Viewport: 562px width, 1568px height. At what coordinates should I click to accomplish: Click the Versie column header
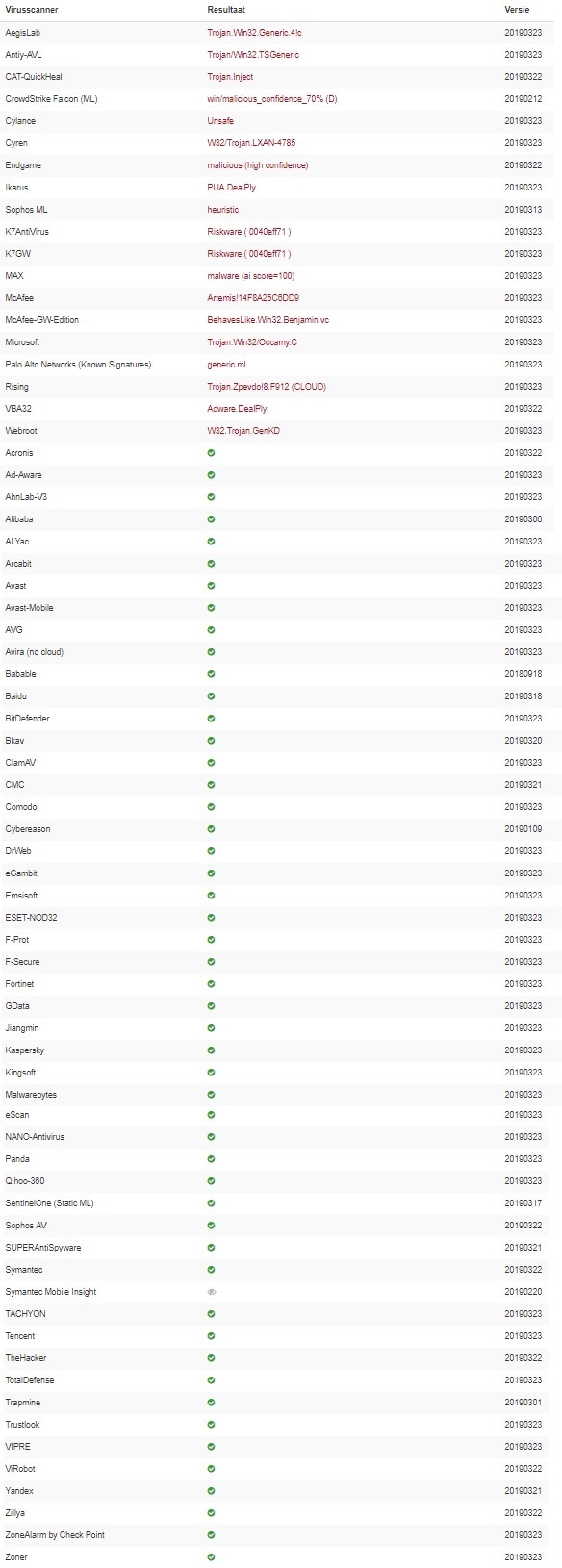point(517,10)
